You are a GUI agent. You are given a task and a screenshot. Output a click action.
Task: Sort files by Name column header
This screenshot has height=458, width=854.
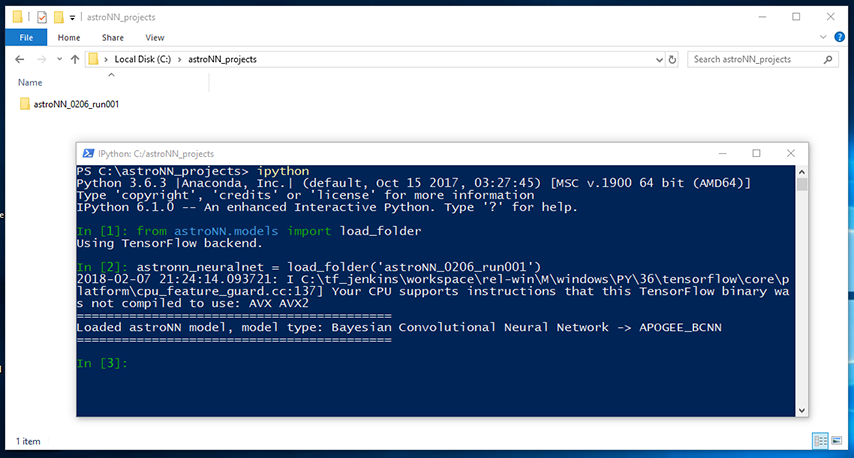coord(30,82)
